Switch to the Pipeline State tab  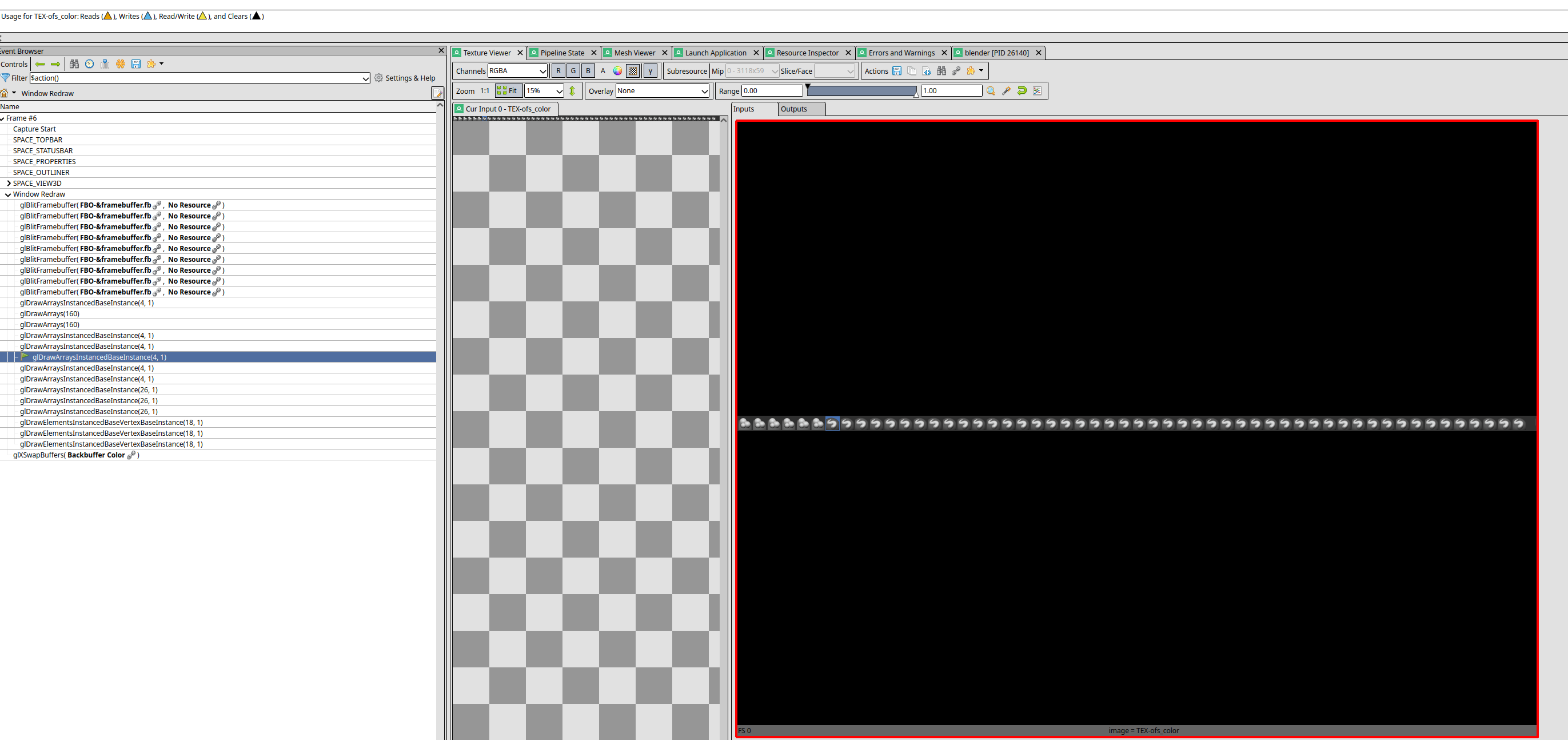[562, 53]
